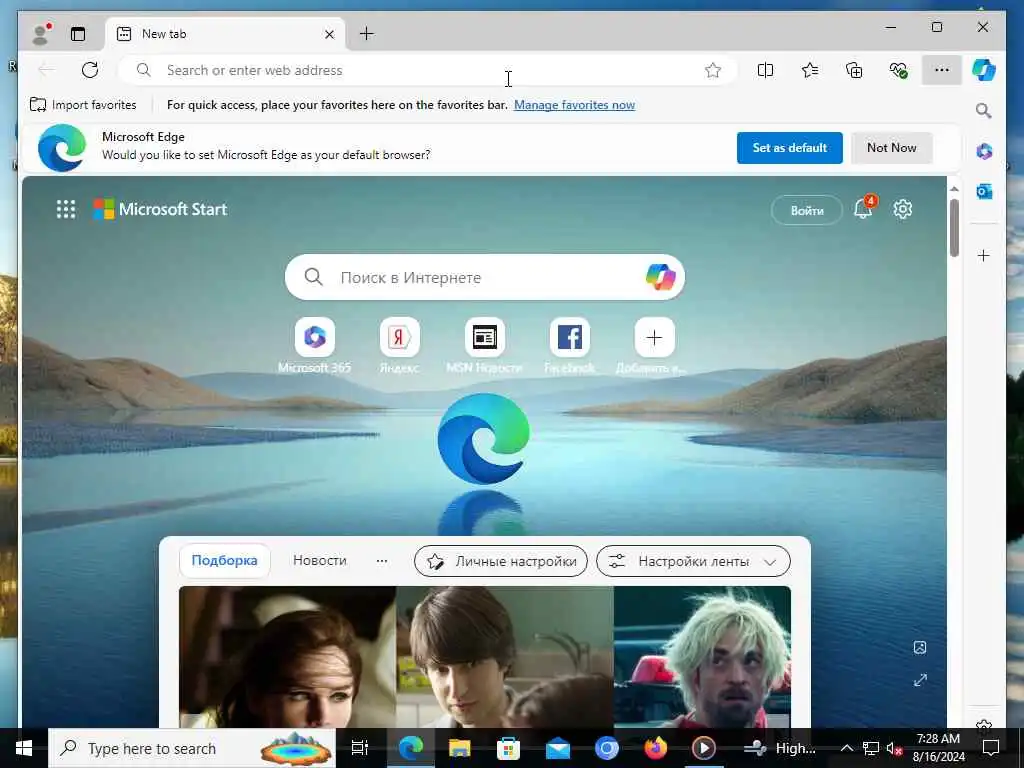
Task: Click the expand background icon
Action: point(920,680)
